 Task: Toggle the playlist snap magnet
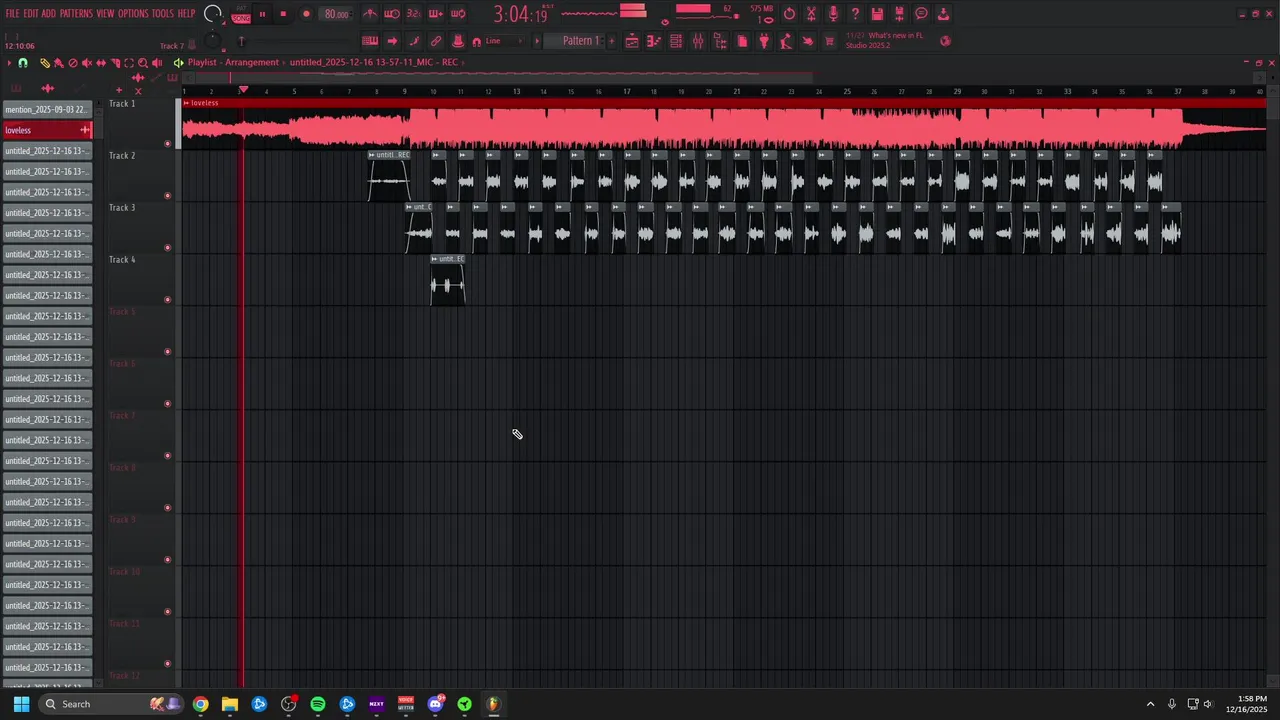23,63
